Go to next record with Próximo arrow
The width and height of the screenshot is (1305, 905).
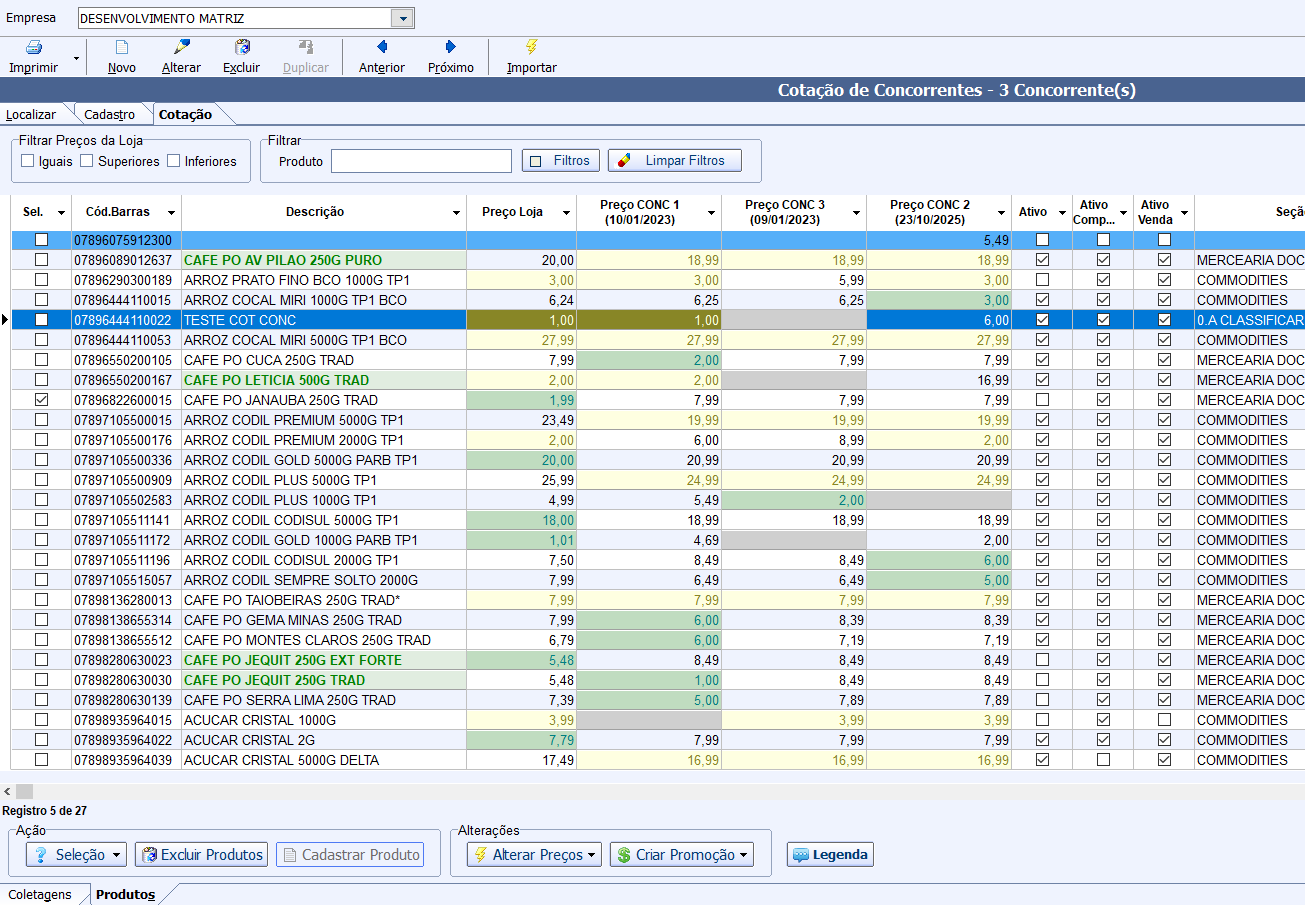click(x=450, y=48)
